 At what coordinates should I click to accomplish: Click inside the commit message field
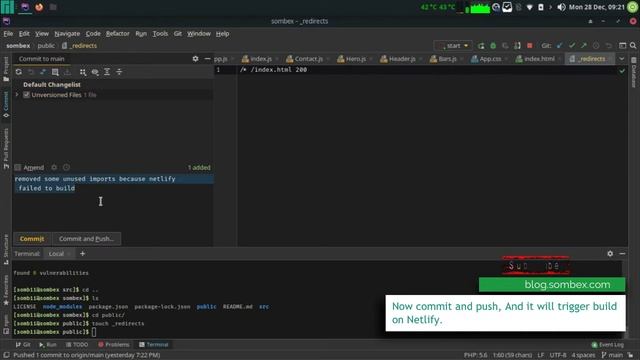[x=113, y=202]
